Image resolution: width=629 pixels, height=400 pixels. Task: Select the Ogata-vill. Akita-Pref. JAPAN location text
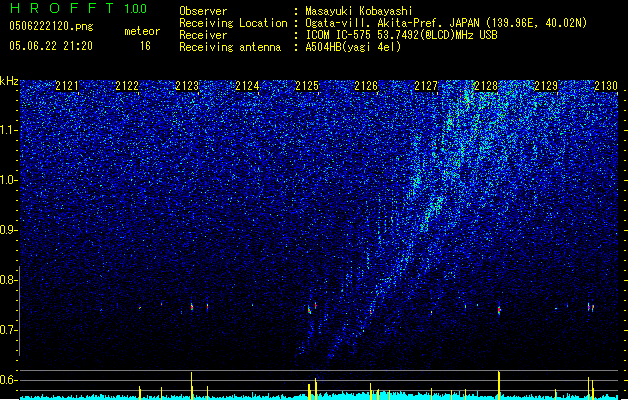click(x=446, y=23)
